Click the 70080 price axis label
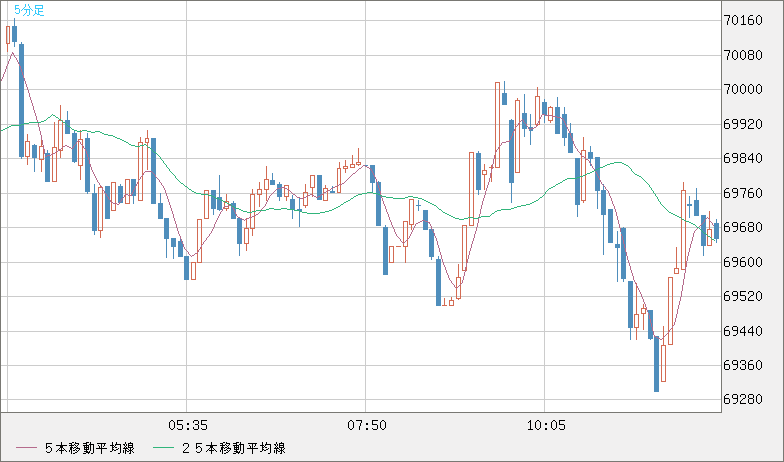Image resolution: width=784 pixels, height=462 pixels. coord(743,55)
